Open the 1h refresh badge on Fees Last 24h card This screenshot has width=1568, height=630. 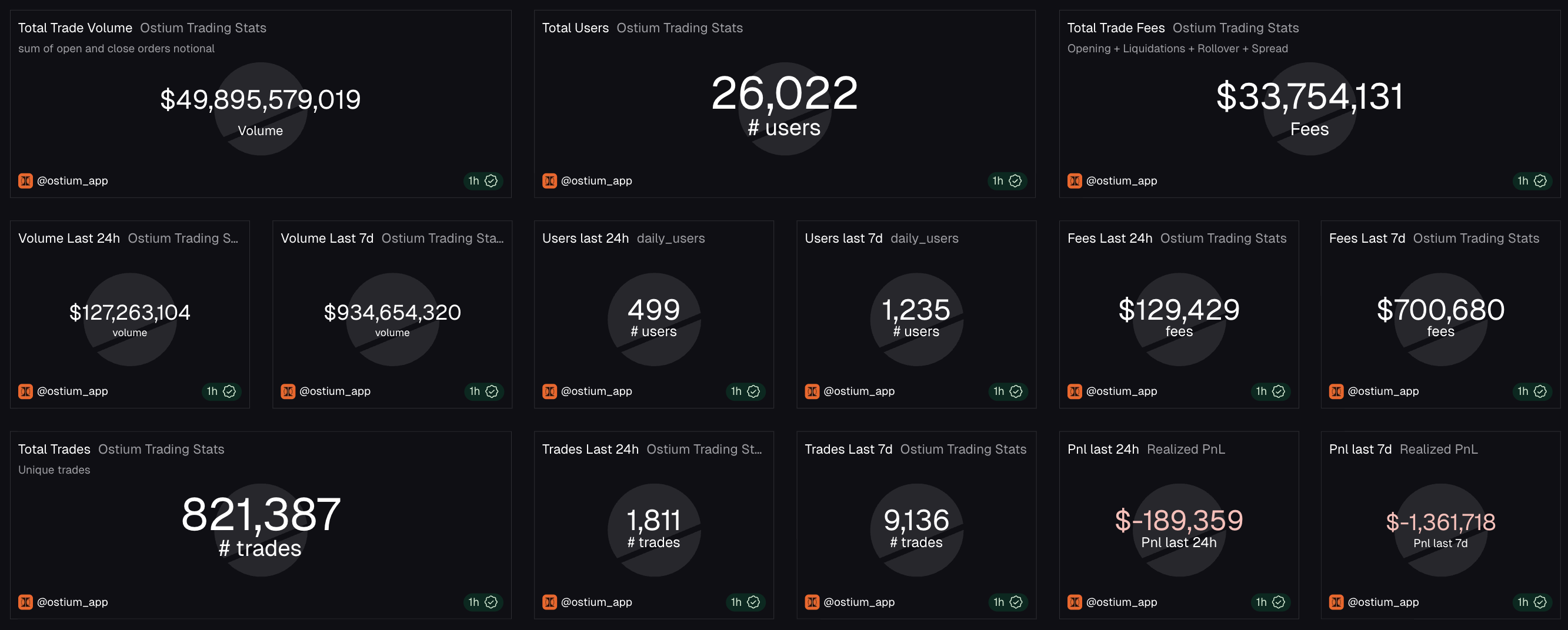(x=1269, y=391)
